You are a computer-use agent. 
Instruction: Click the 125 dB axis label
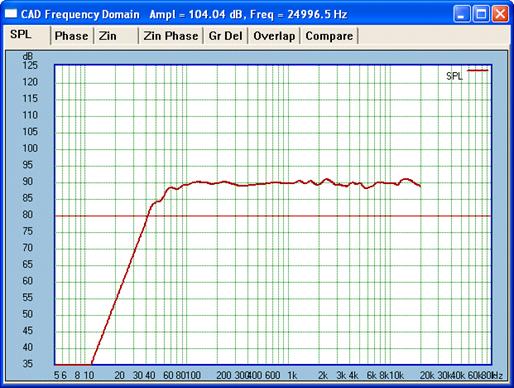[x=30, y=65]
